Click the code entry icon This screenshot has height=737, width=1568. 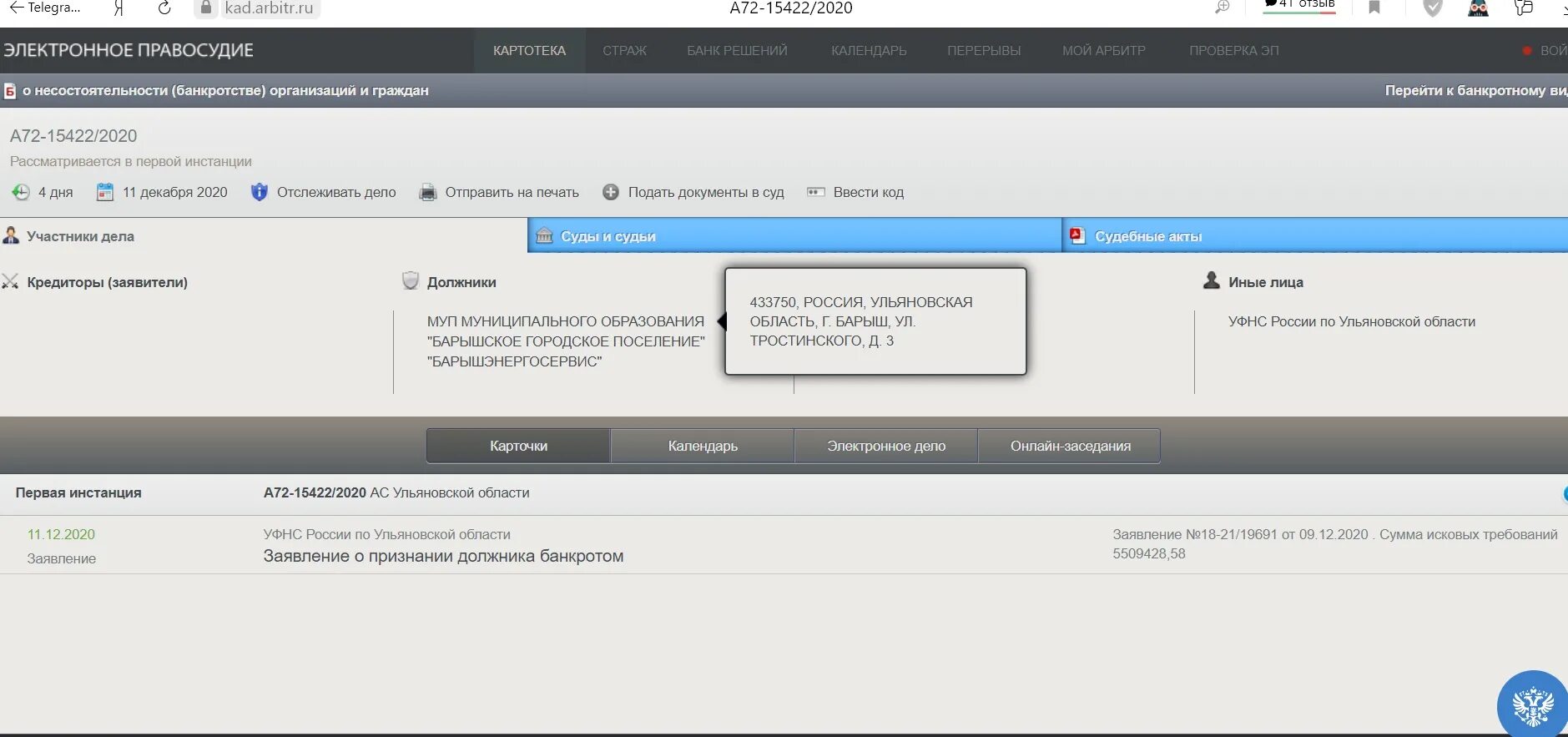click(816, 192)
